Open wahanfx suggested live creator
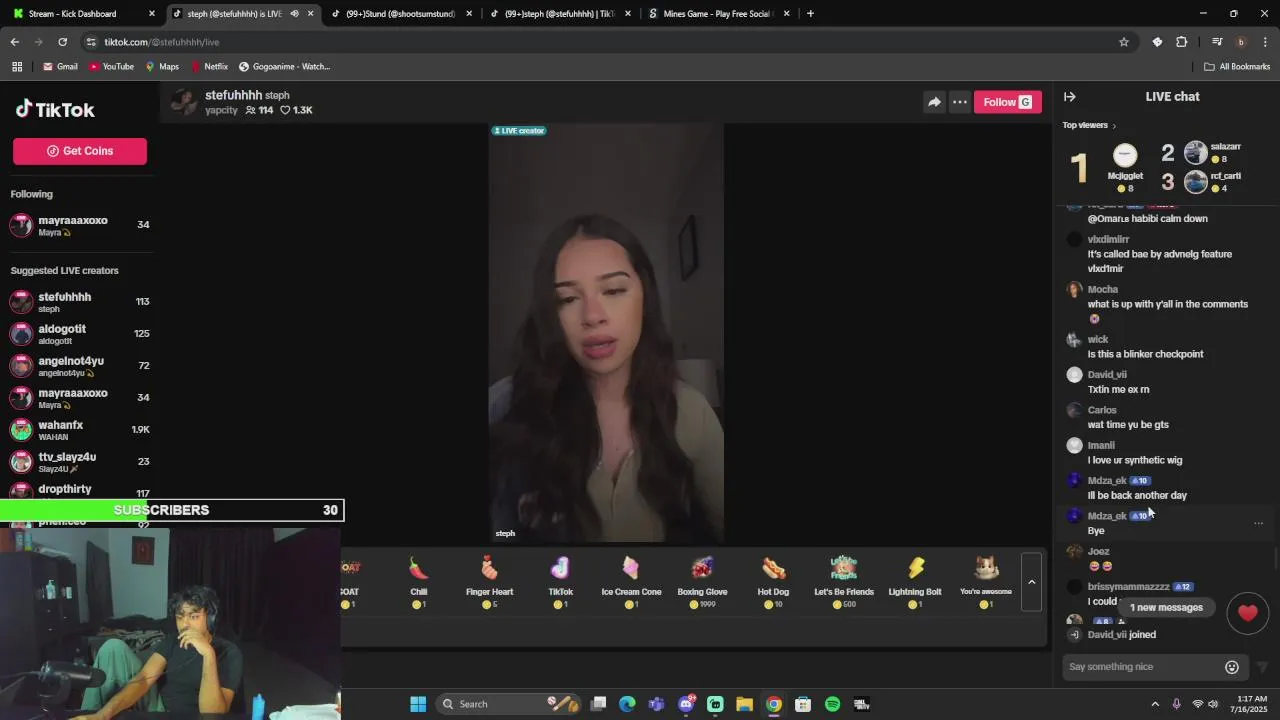1280x720 pixels. tap(80, 430)
